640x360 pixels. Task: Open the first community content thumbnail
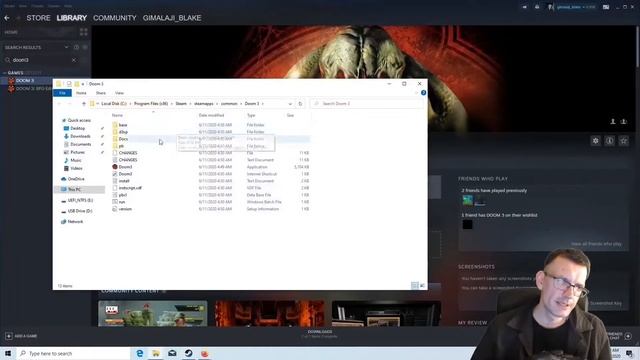153,313
